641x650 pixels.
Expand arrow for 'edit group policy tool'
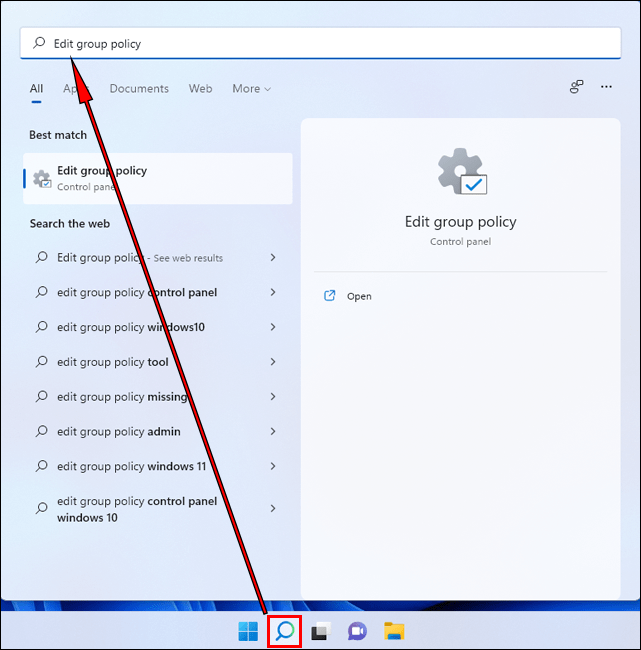point(273,362)
